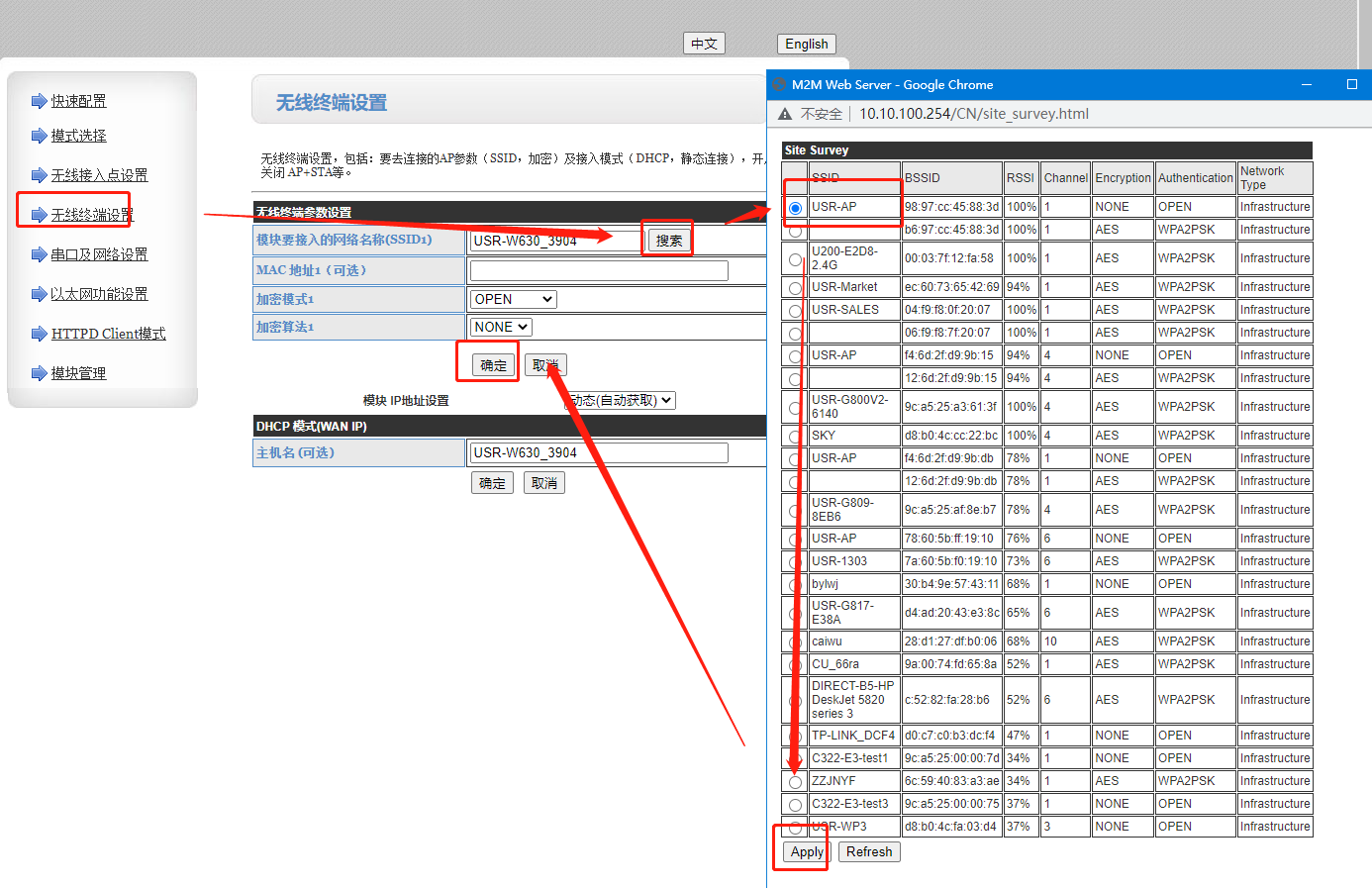Open the 加密模式1 OPEN dropdown
This screenshot has width=1372, height=888.
513,299
